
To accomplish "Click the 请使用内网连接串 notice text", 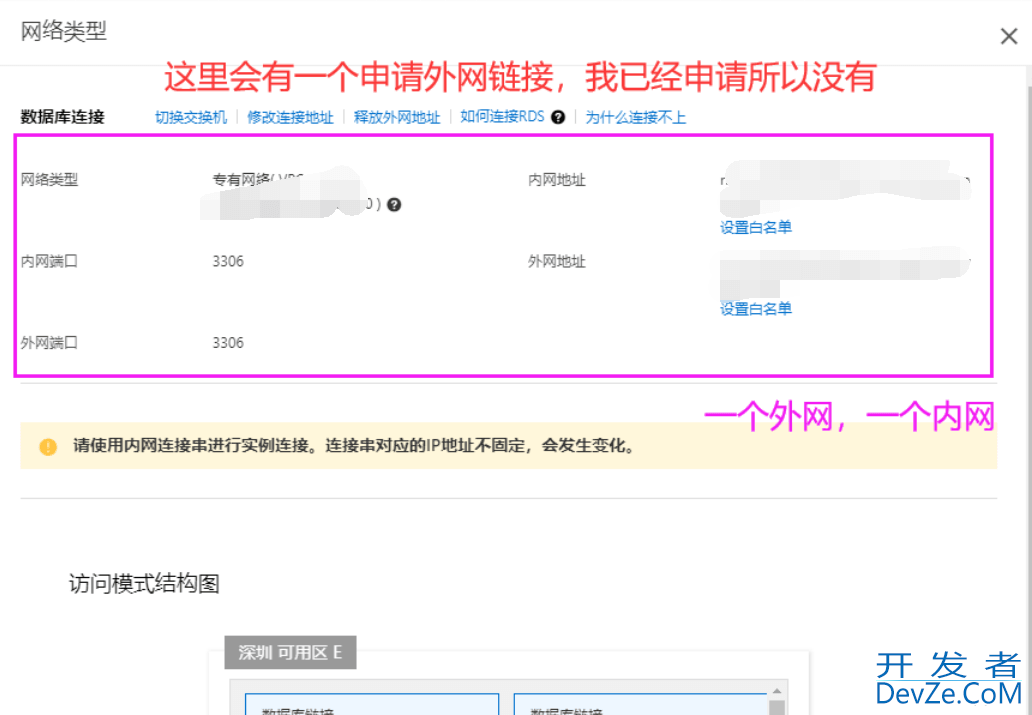I will point(354,446).
